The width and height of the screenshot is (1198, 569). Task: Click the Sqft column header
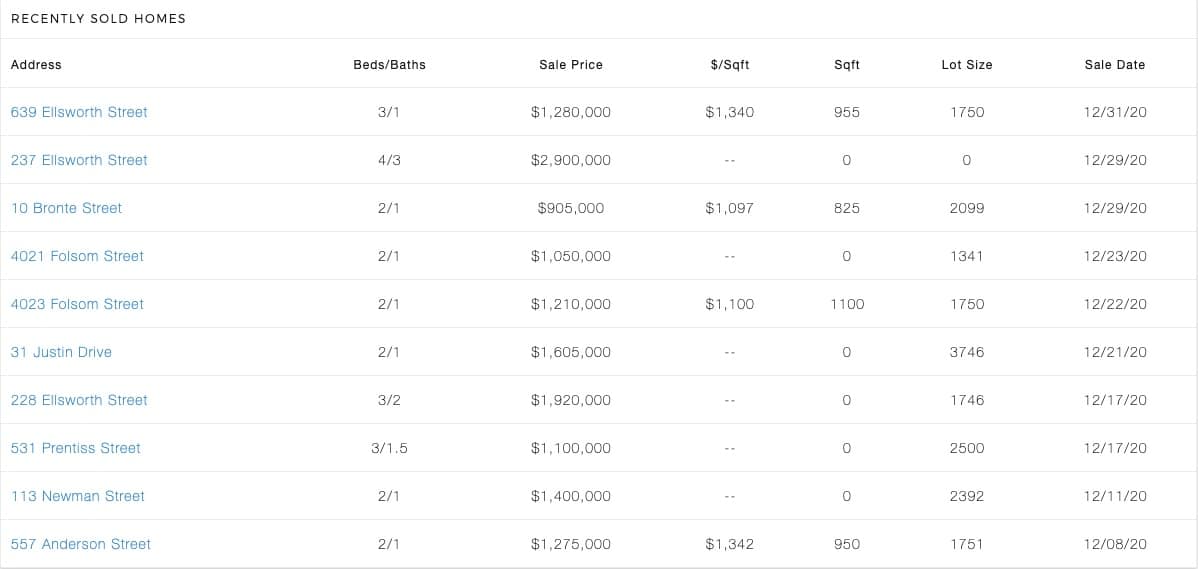pyautogui.click(x=847, y=65)
